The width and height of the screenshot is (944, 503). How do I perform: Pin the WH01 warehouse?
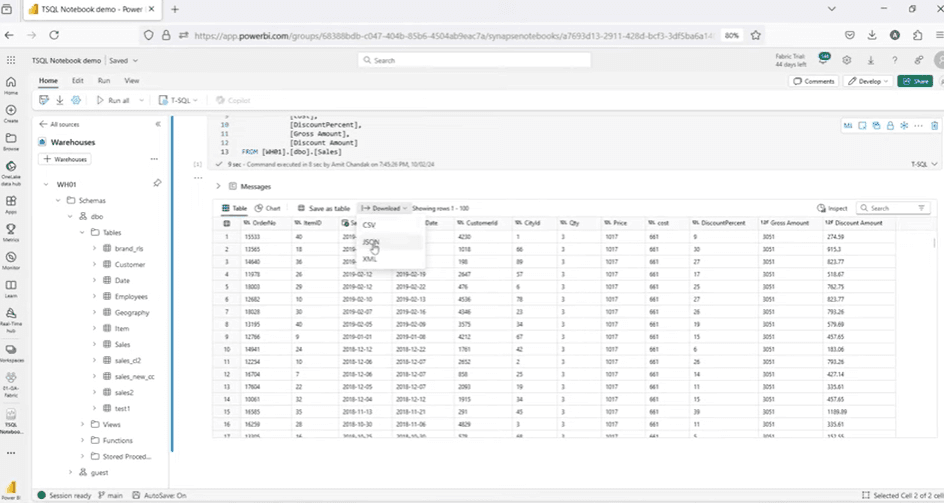point(157,183)
